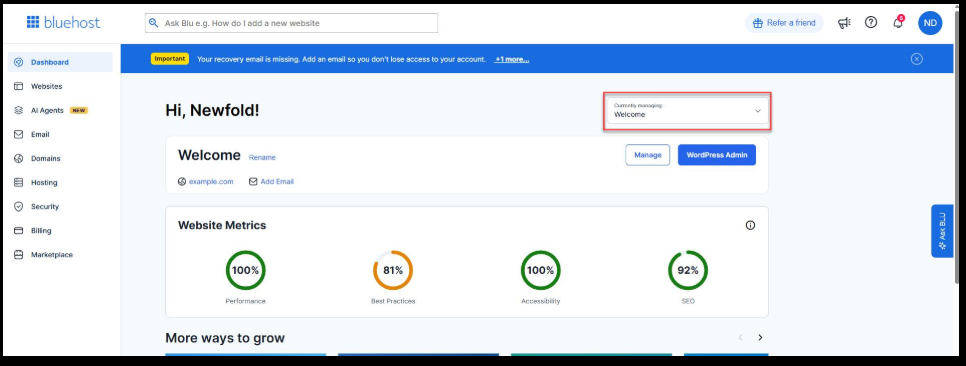Click the Billing card sidebar icon

pyautogui.click(x=18, y=230)
